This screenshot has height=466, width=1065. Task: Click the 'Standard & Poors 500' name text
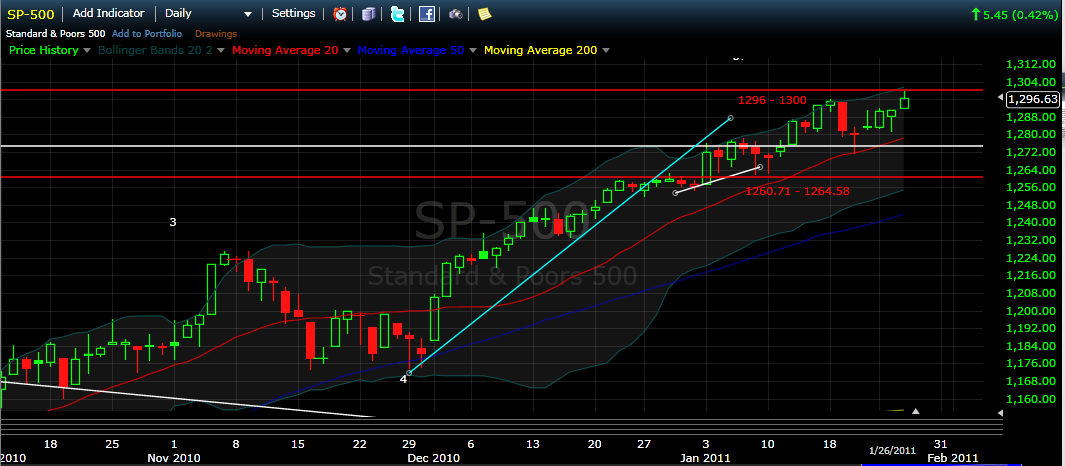coord(56,33)
